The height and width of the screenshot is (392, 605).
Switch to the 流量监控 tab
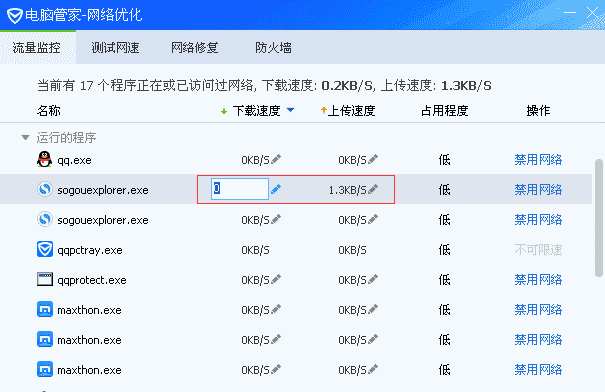tap(37, 48)
